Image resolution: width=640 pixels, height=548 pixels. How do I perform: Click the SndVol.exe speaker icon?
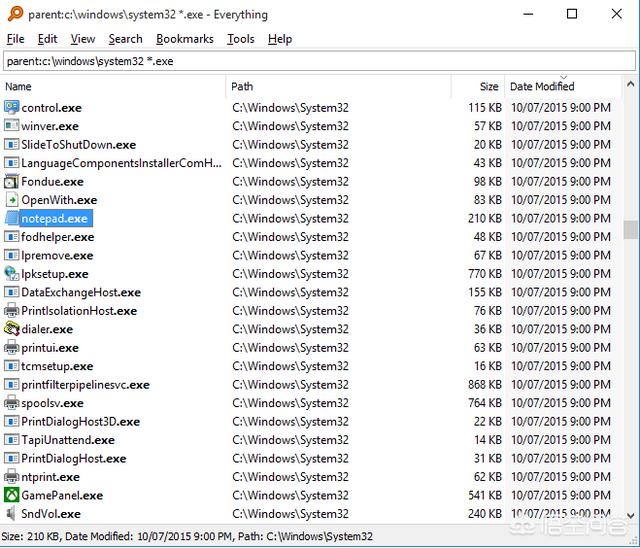(x=12, y=514)
